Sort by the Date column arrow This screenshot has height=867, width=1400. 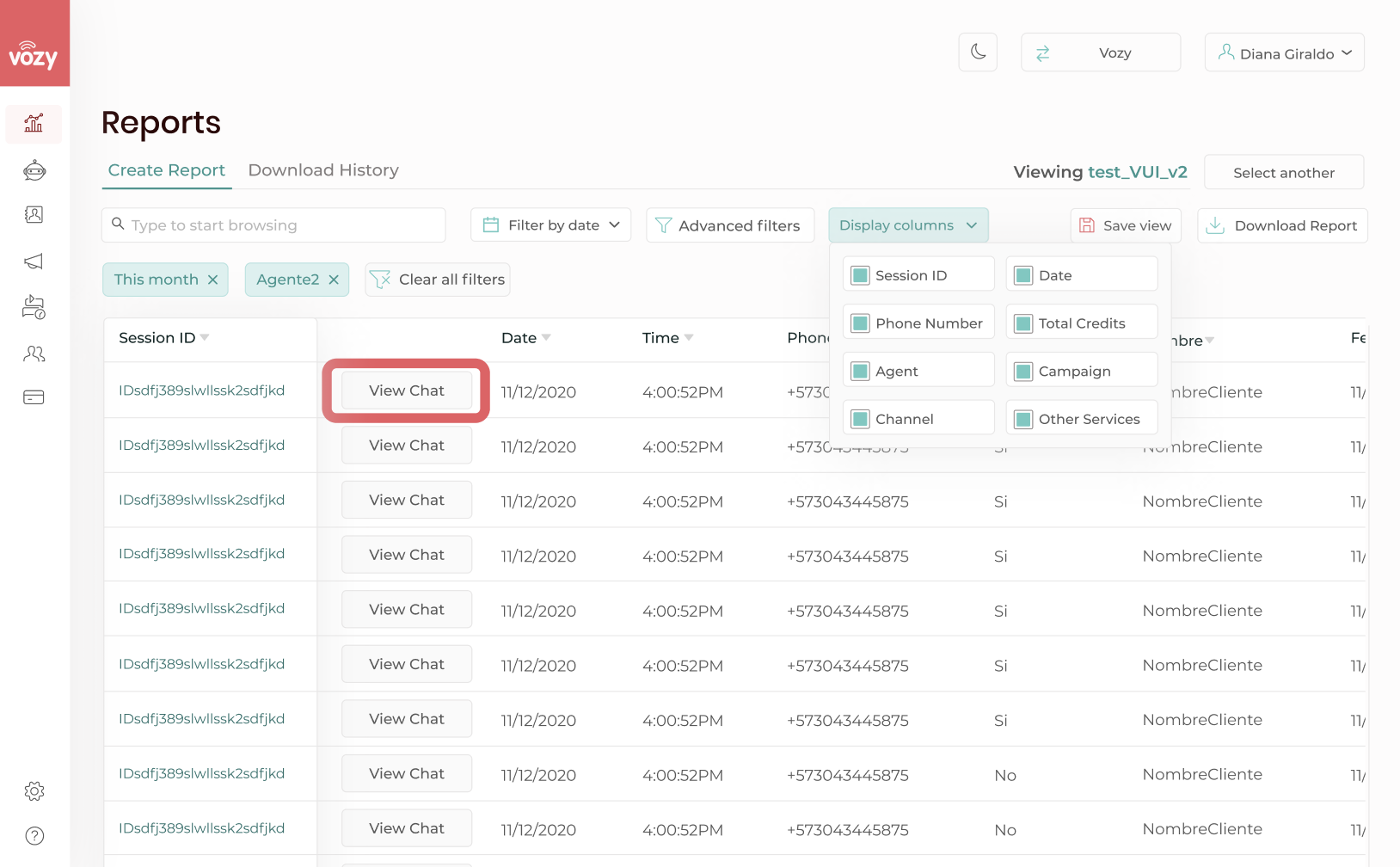546,338
